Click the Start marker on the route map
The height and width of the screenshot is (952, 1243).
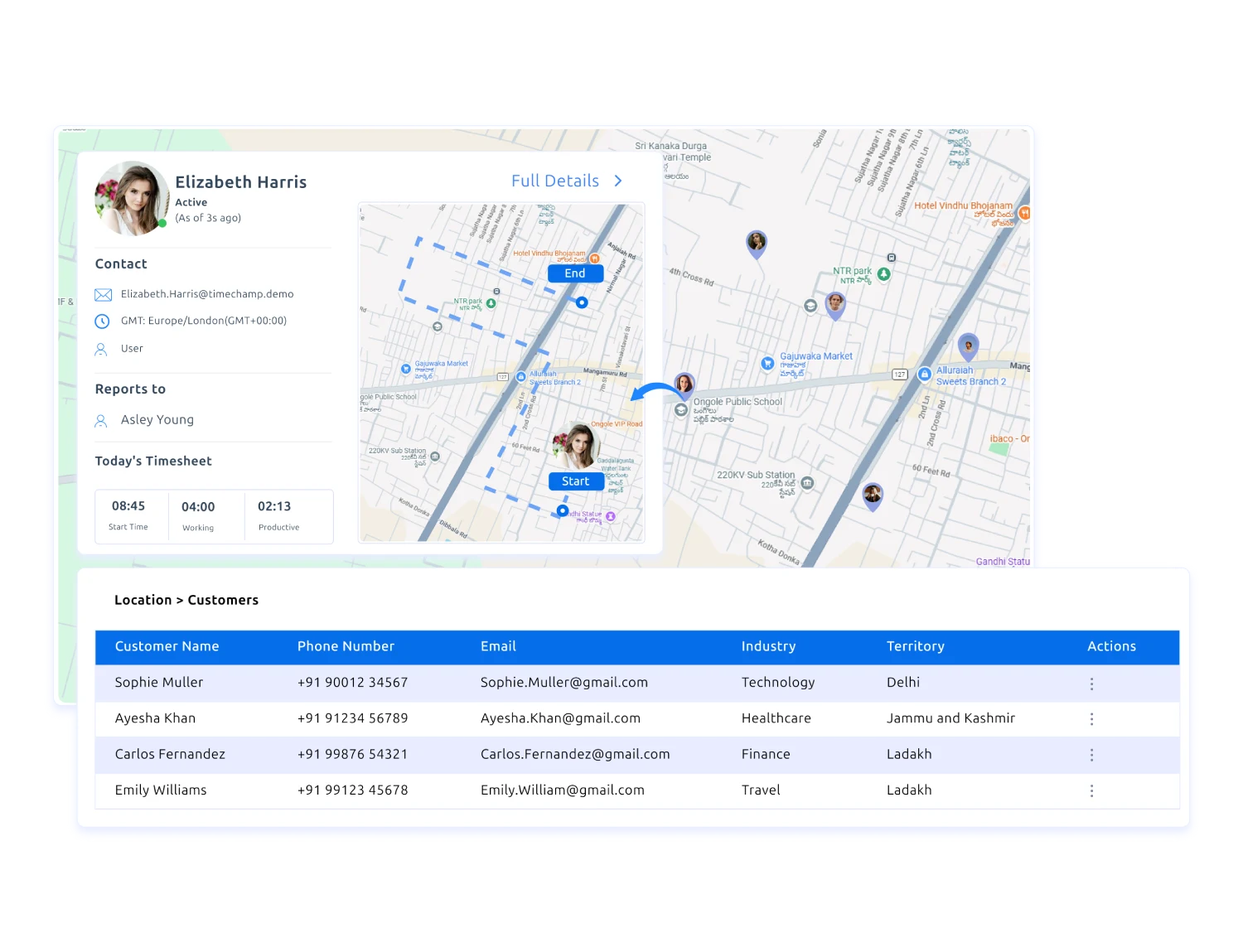[576, 481]
